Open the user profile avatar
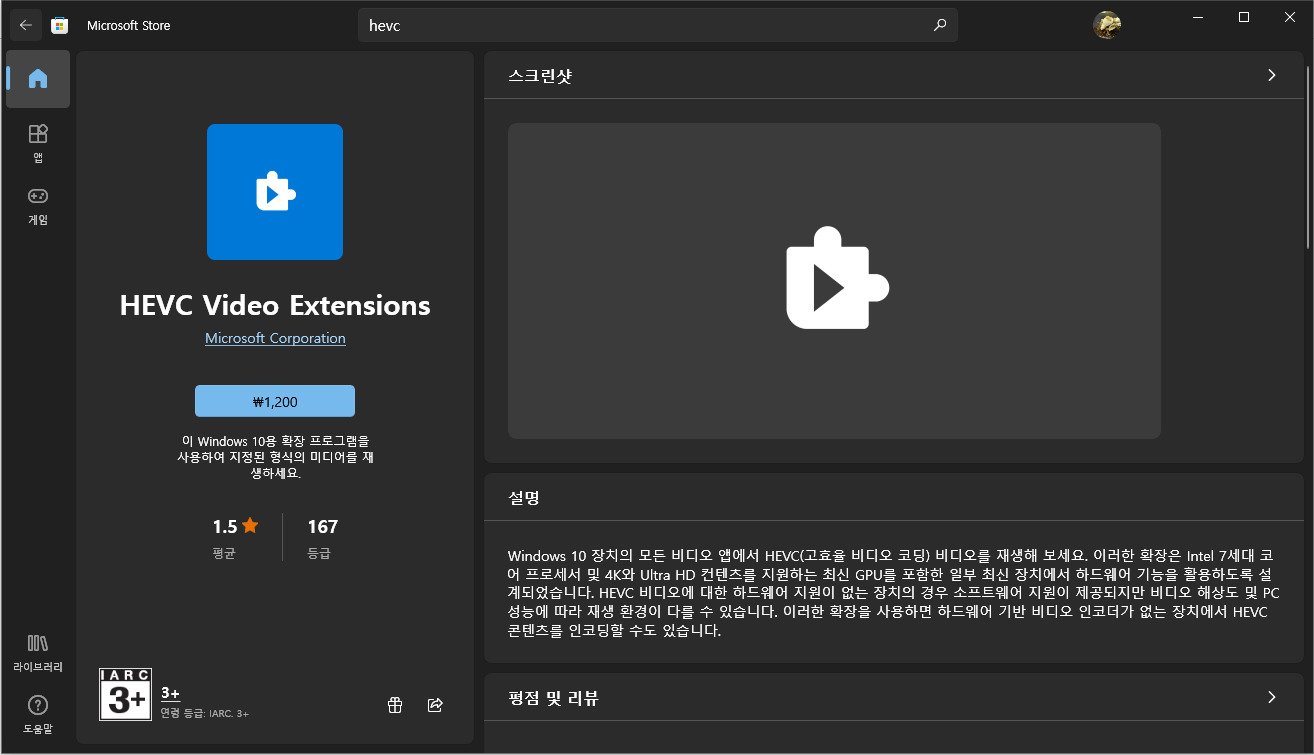The image size is (1314, 755). 1107,25
